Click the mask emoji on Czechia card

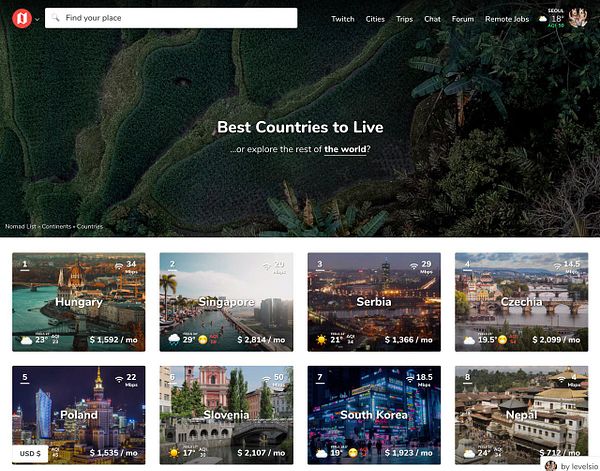coord(502,339)
